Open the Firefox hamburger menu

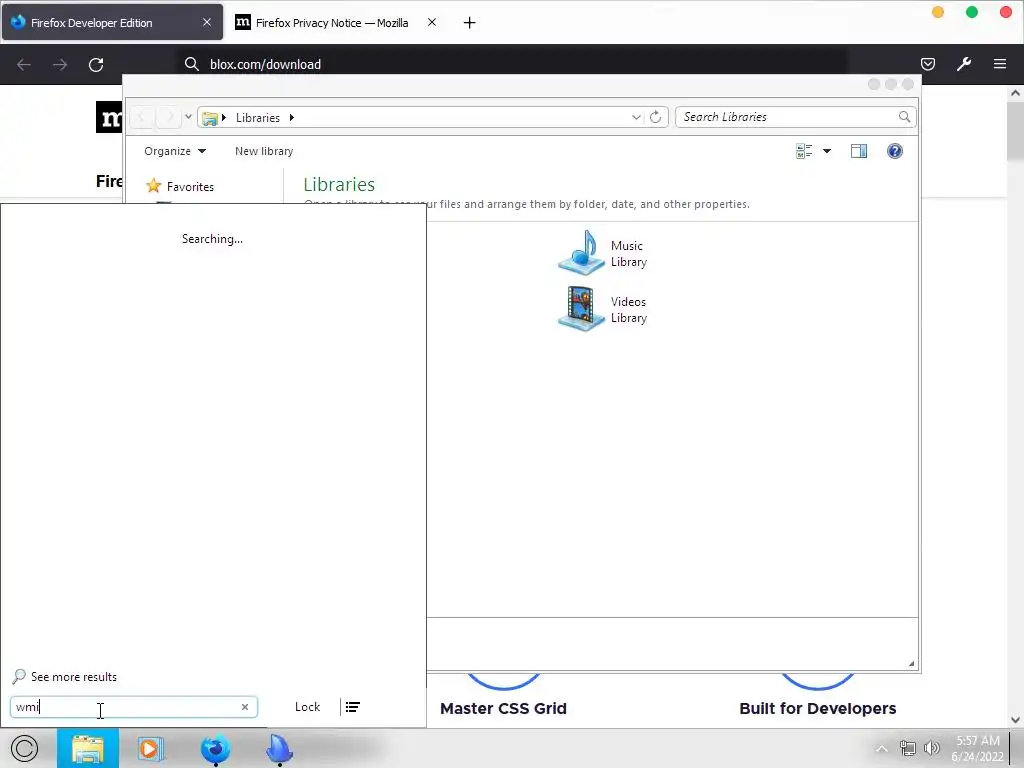click(x=1000, y=64)
